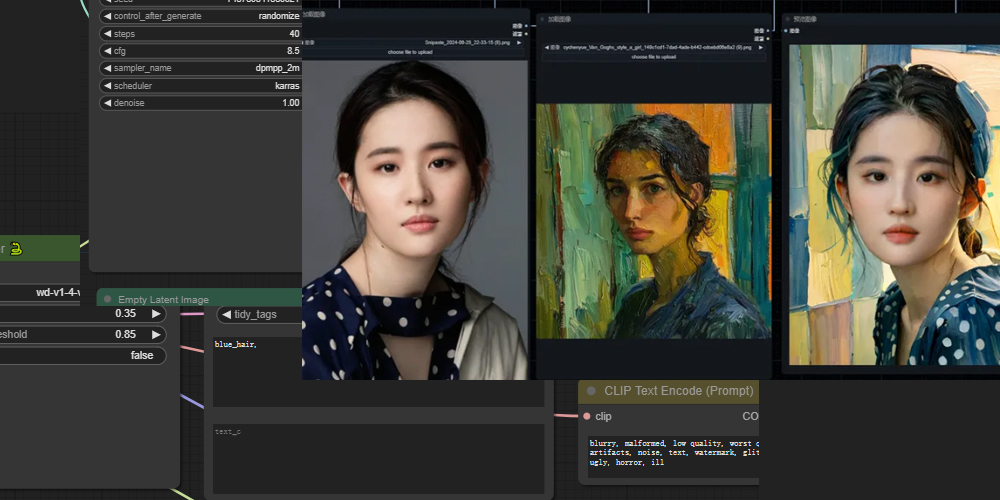Screen dimensions: 1000x500
Task: Decrease denoise value with left arrow
Action: [x=107, y=103]
